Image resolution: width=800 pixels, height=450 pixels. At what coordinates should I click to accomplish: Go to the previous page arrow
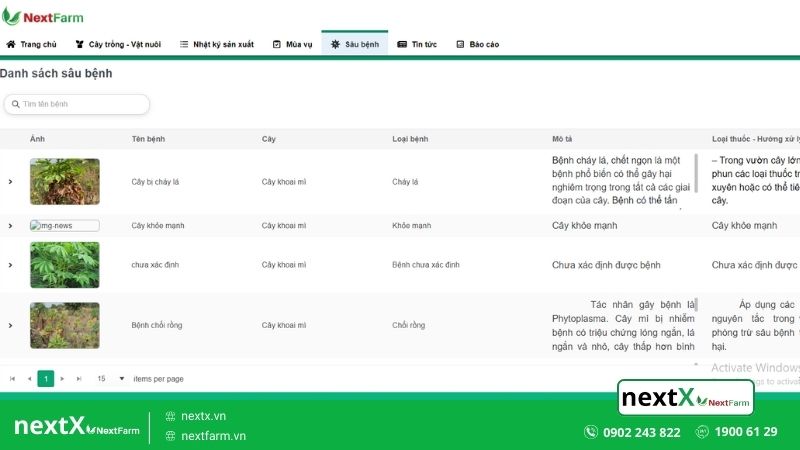29,379
